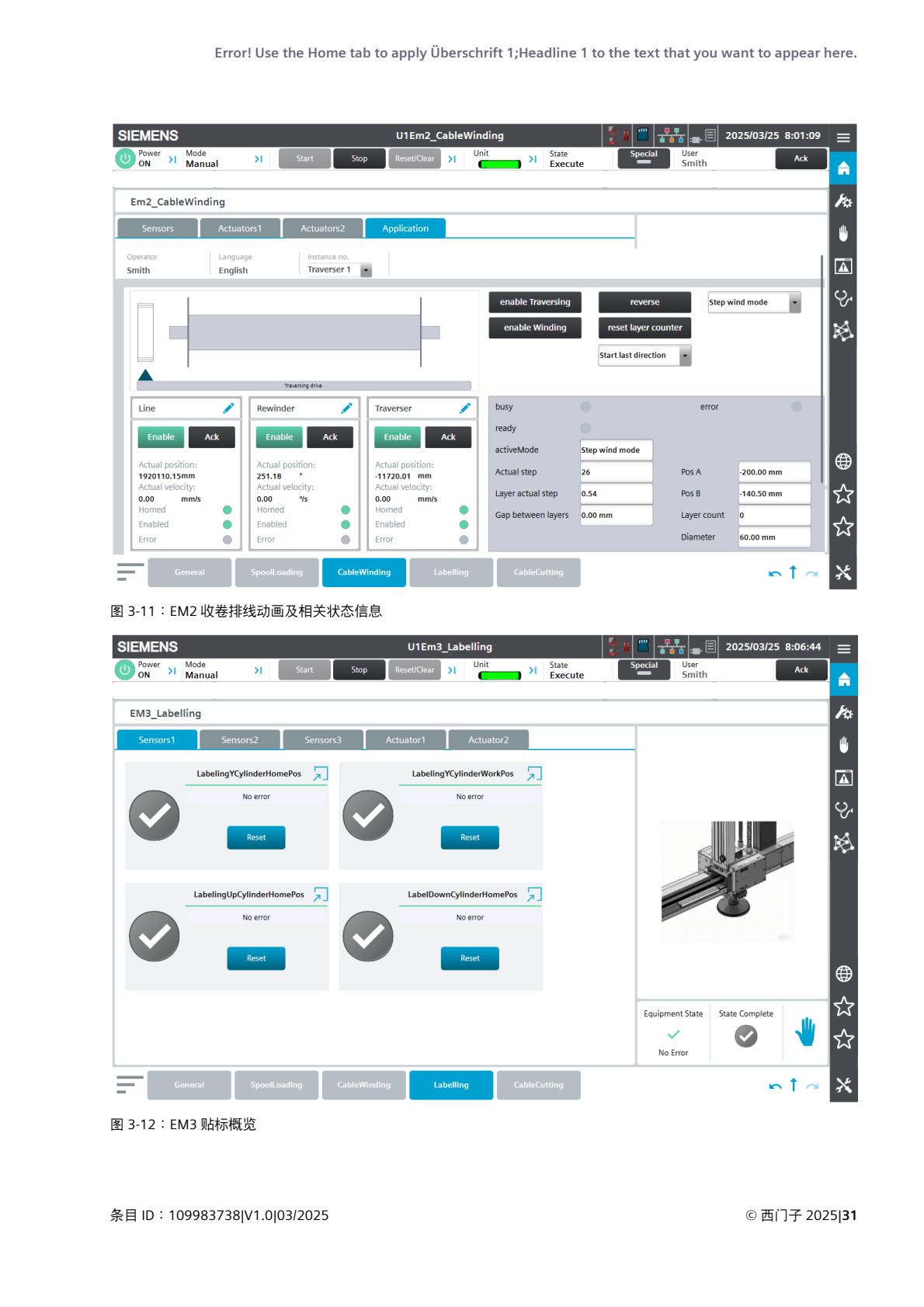Click the home icon in top screenshot sidebar
The width and height of the screenshot is (924, 1307).
click(843, 169)
